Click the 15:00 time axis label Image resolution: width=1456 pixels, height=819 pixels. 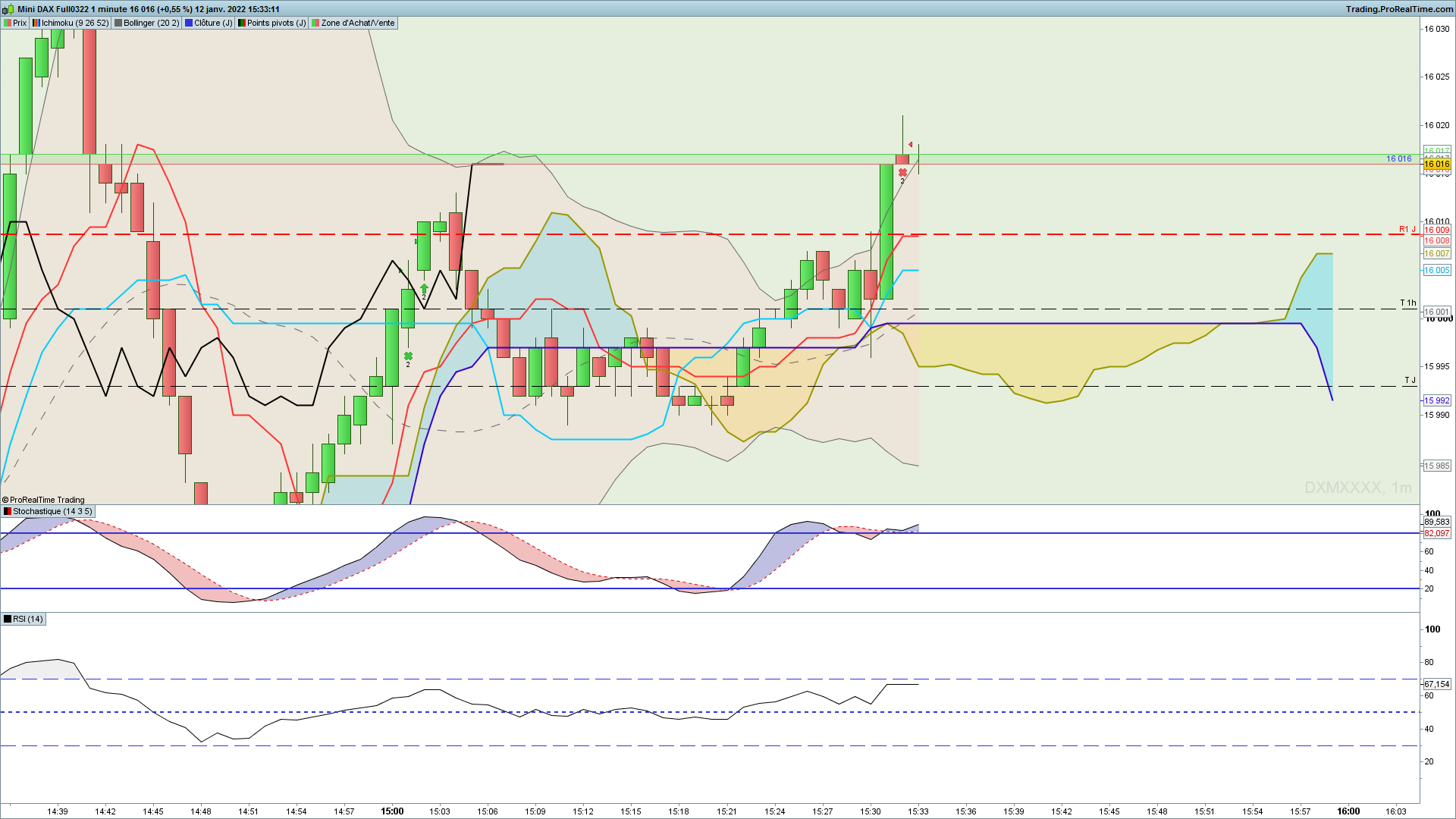pyautogui.click(x=392, y=811)
